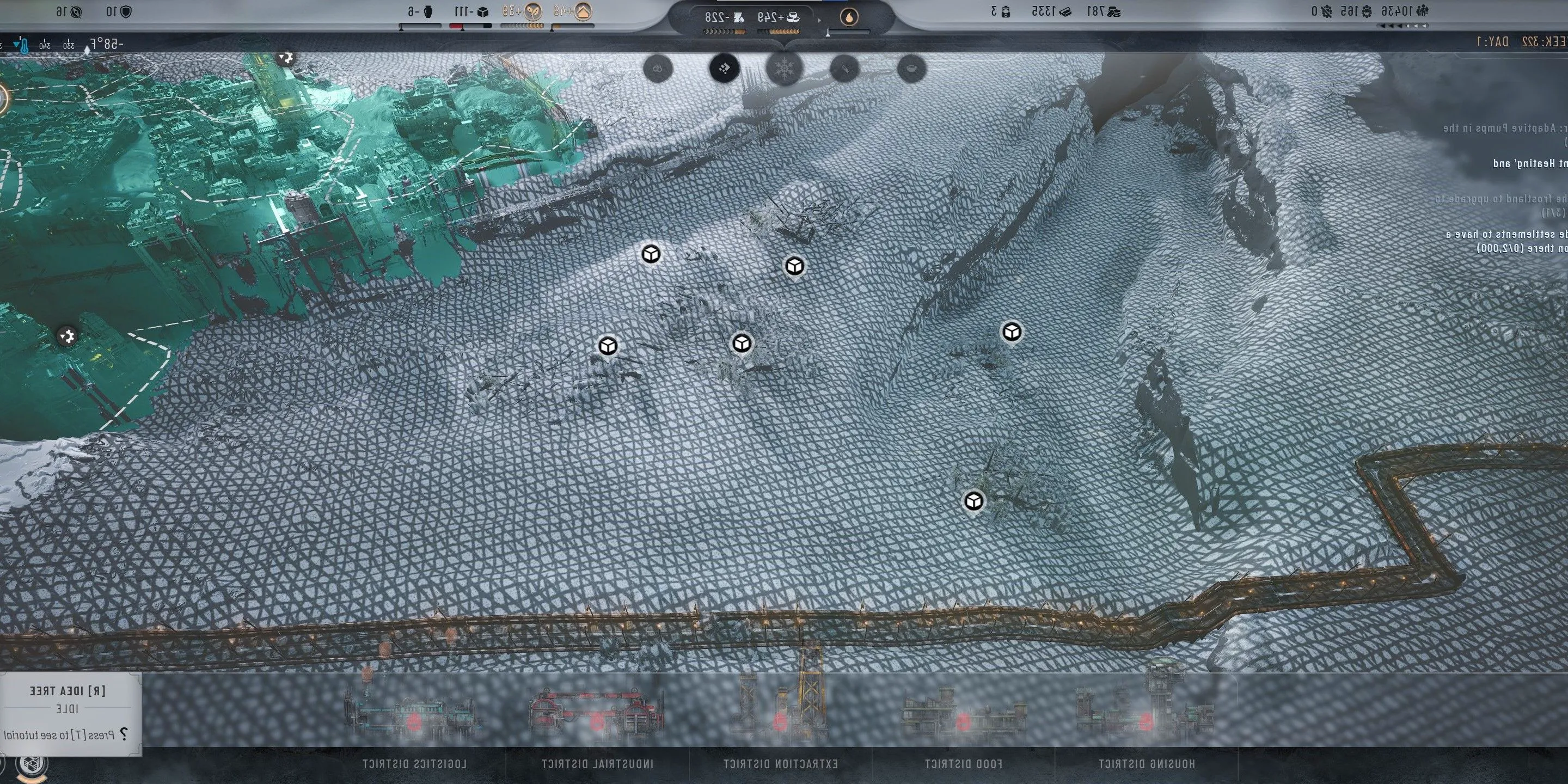Click the +249 resource indicator
Screen dimensions: 1568x784
tap(780, 17)
